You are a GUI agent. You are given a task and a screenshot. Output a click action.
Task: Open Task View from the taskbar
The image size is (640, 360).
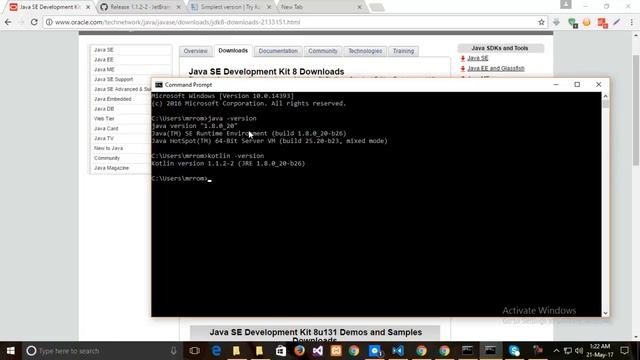[195, 351]
